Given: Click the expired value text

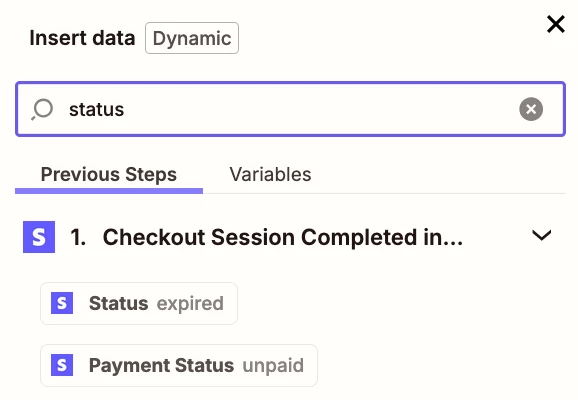Looking at the screenshot, I should point(190,304).
